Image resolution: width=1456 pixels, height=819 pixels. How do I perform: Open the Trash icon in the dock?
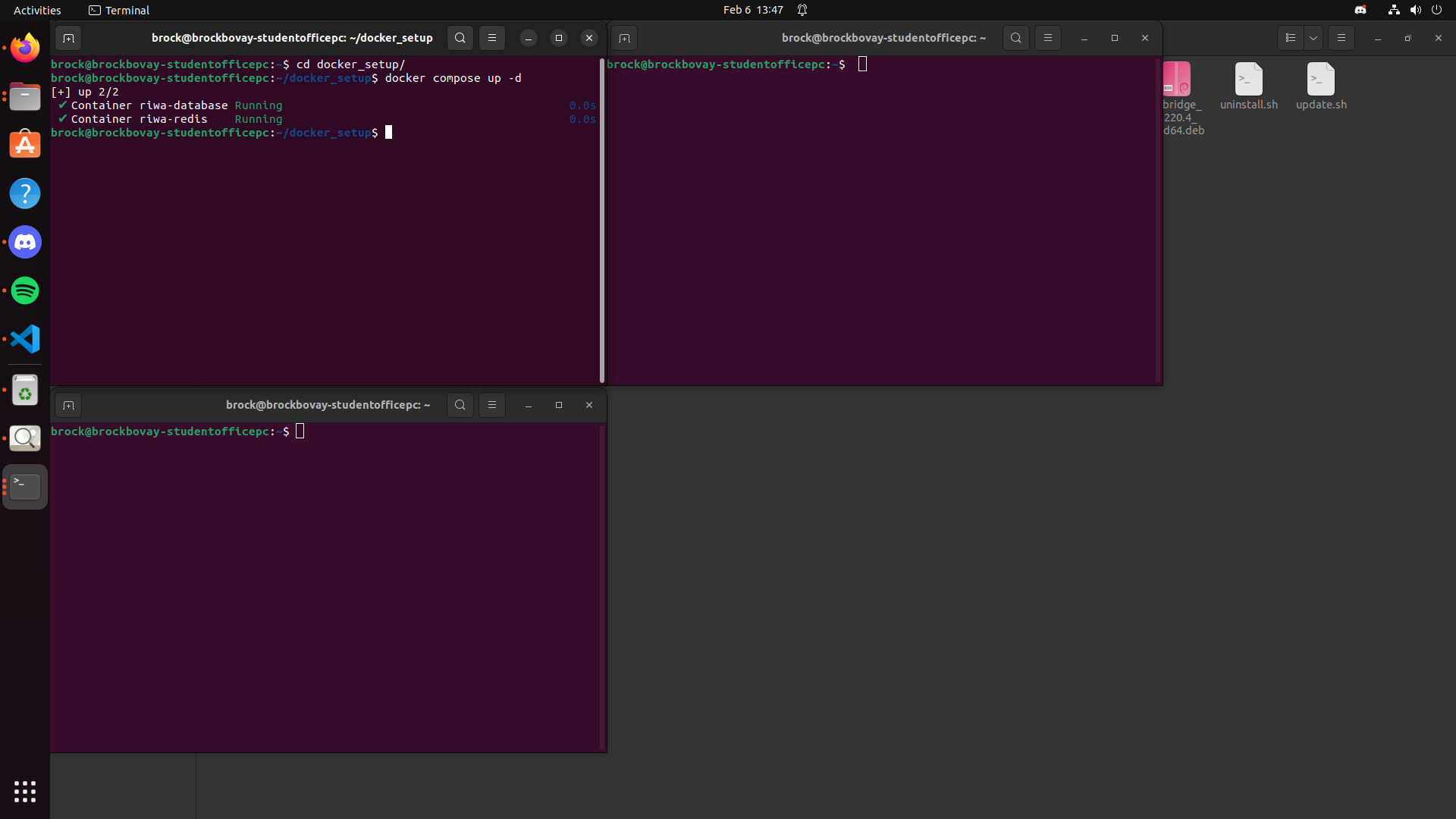click(x=25, y=391)
